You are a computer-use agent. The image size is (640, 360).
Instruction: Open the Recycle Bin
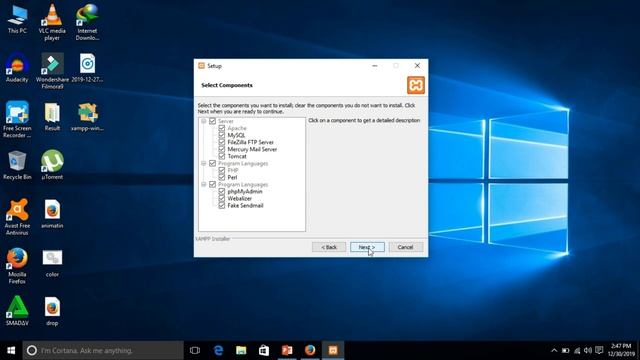pos(17,165)
